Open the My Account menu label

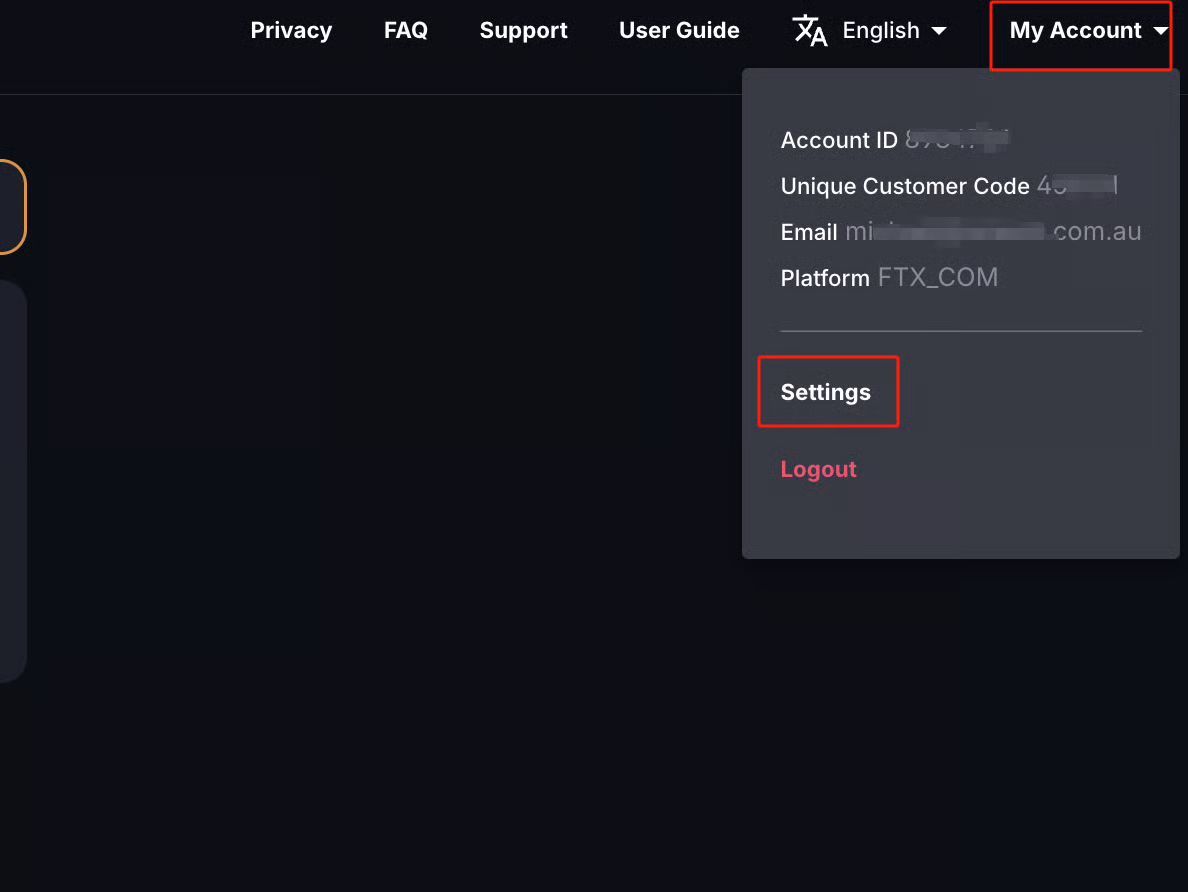tap(1075, 31)
